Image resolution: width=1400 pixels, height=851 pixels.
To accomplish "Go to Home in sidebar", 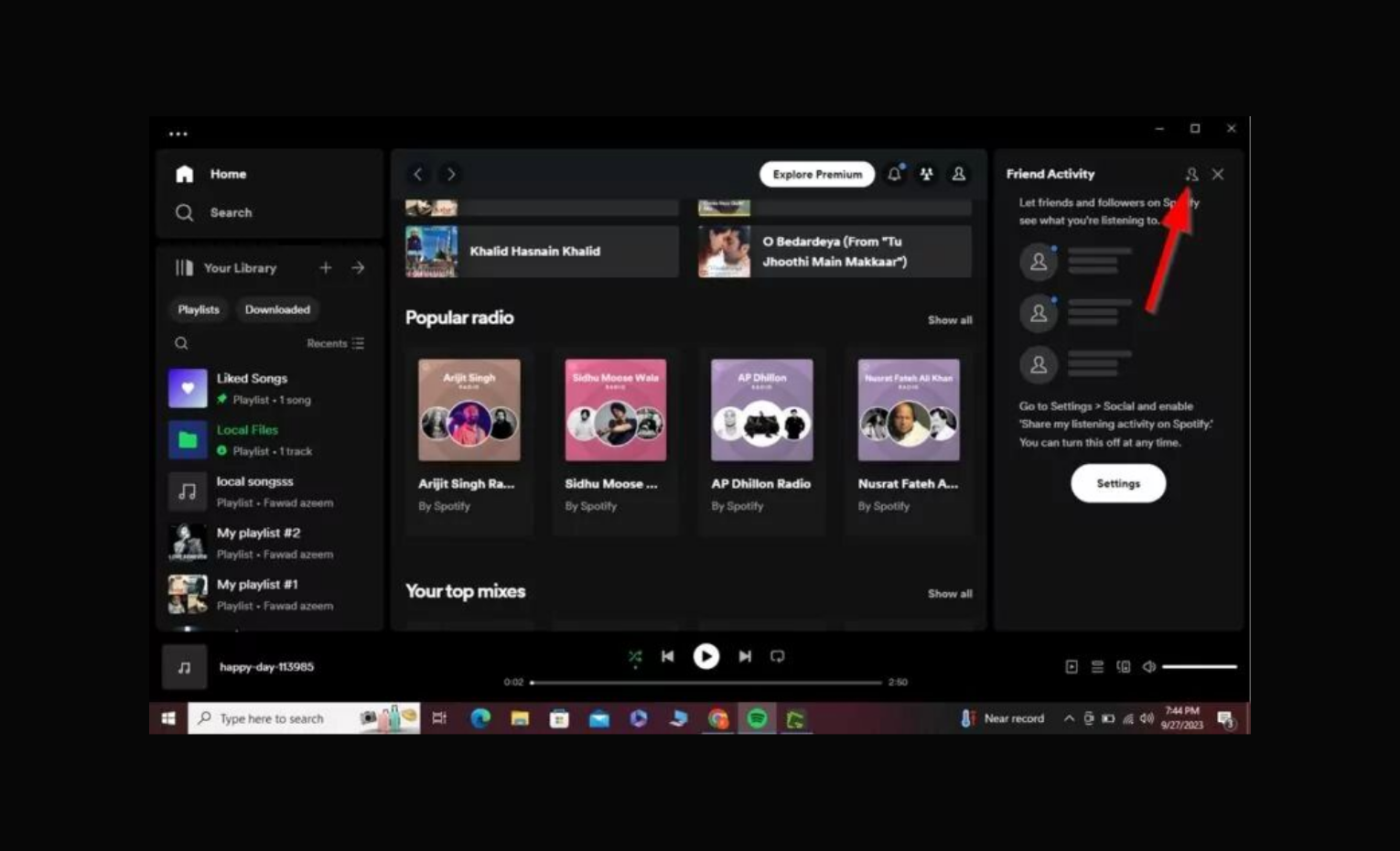I will 211,174.
